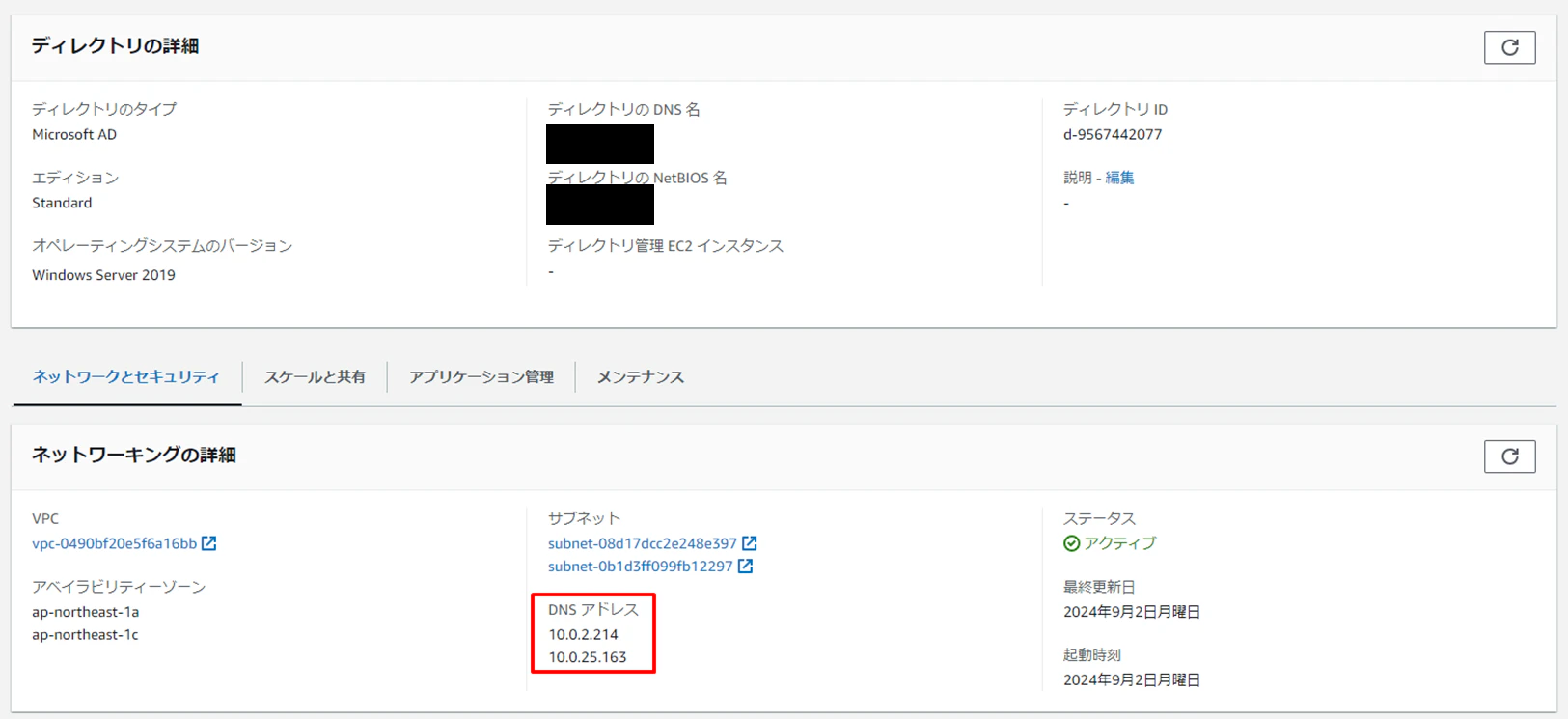Refresh the ディレクトリの詳細 panel
The image size is (1568, 719).
tap(1509, 47)
